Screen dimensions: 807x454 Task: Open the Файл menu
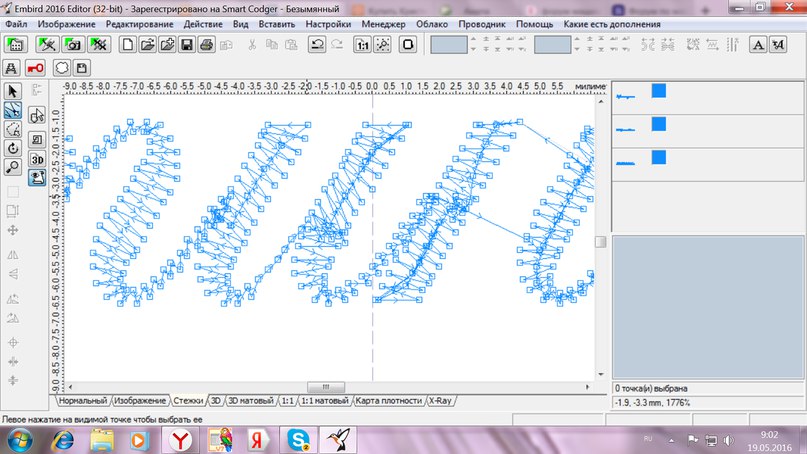(x=16, y=23)
